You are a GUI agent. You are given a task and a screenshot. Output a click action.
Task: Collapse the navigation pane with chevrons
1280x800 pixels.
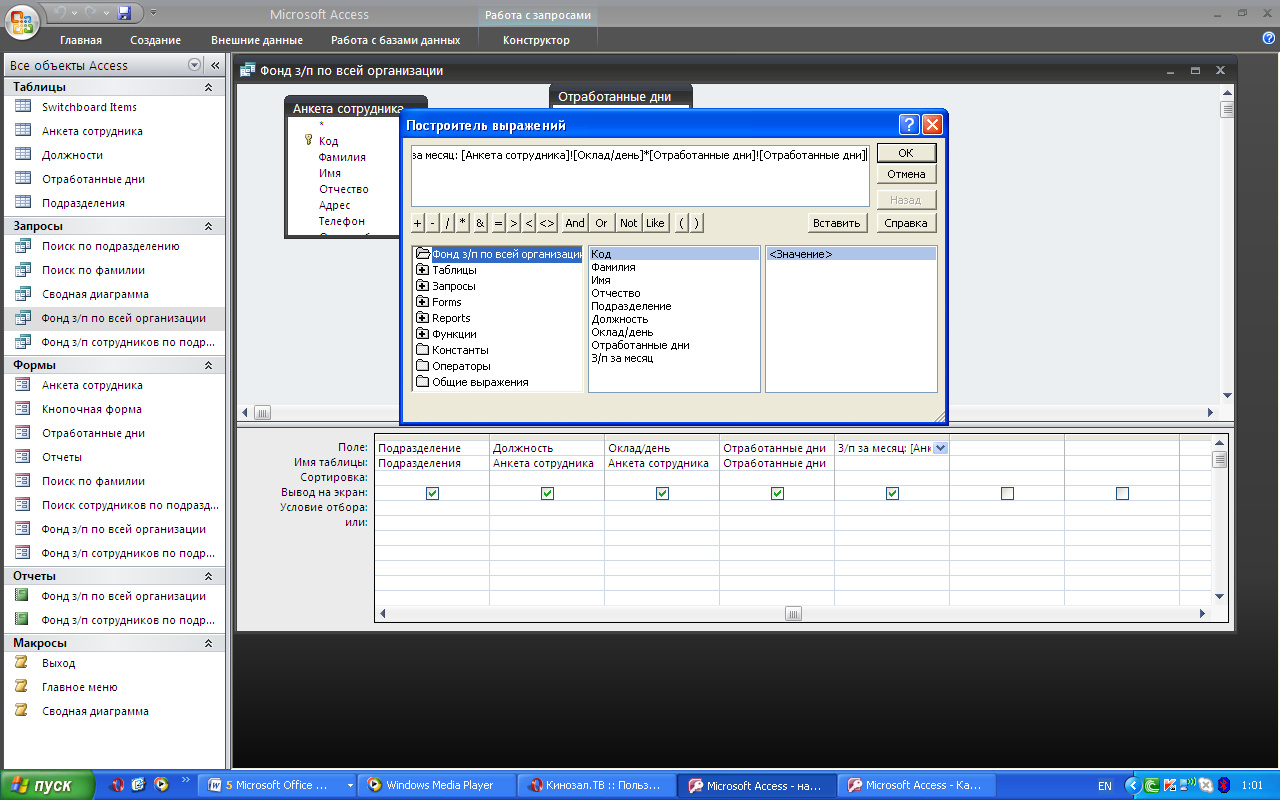click(x=215, y=65)
